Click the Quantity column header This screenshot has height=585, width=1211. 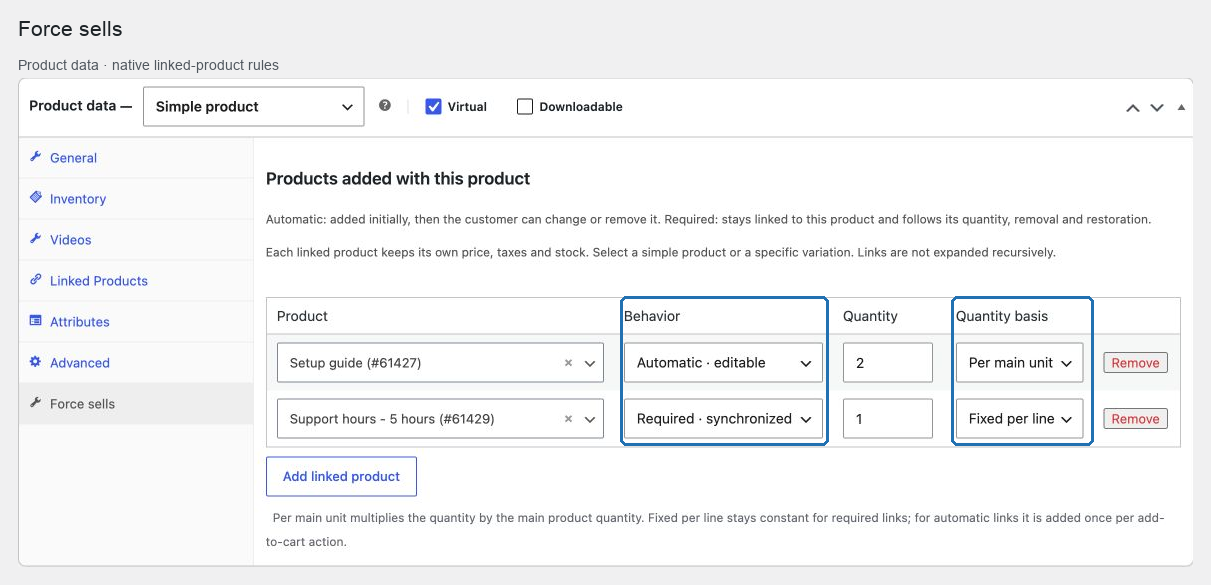click(870, 316)
